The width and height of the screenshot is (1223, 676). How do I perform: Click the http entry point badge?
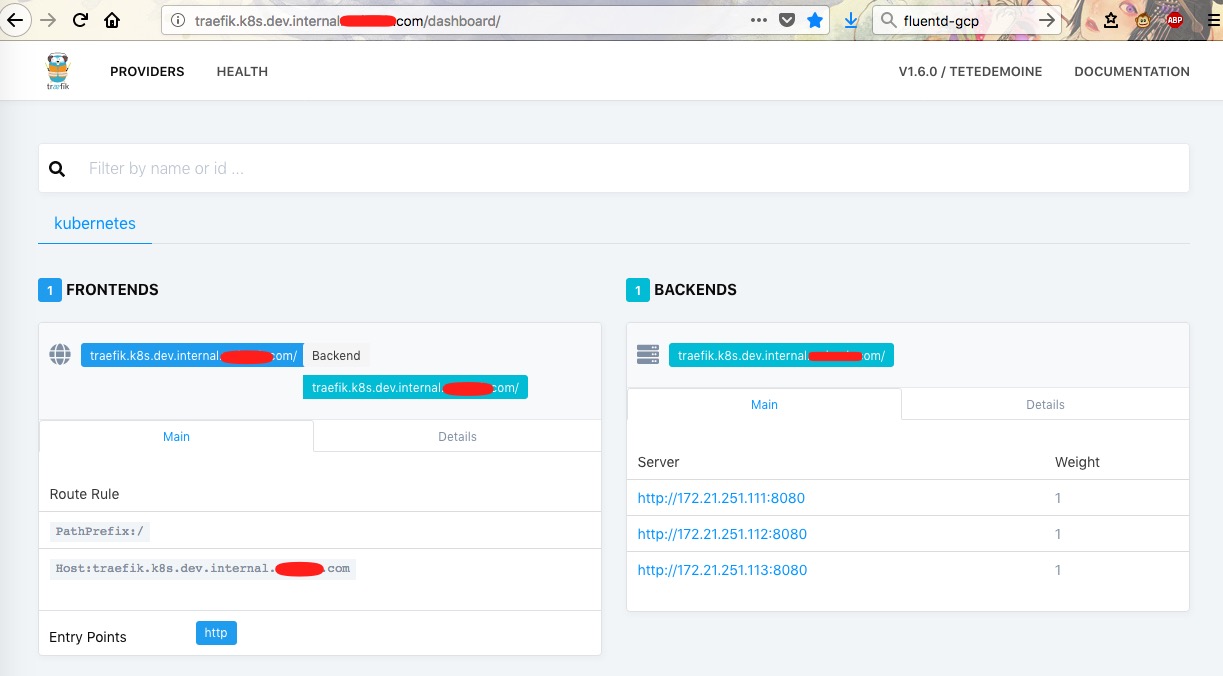216,633
